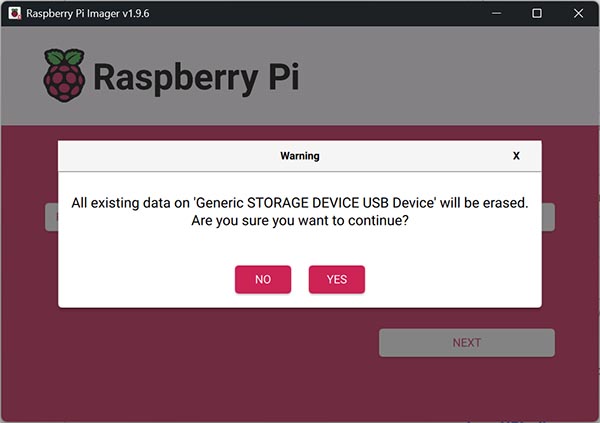
Task: Minimize the Raspberry Pi Imager window
Action: coord(496,13)
